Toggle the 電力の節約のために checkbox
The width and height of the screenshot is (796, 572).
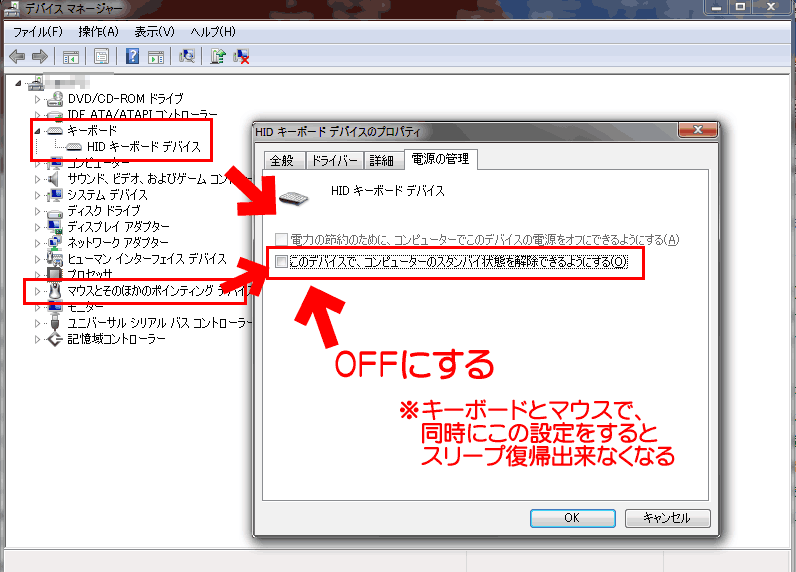[281, 239]
